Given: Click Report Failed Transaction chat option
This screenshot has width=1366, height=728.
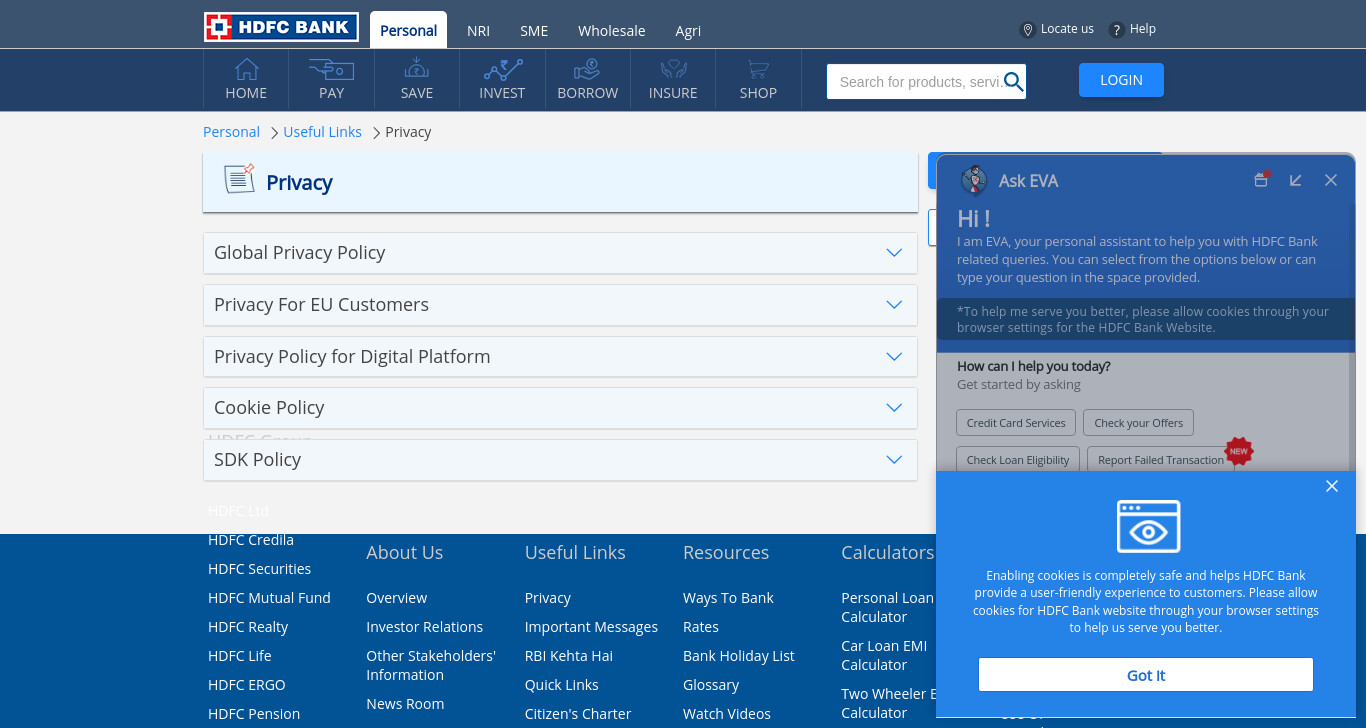Looking at the screenshot, I should [1161, 460].
